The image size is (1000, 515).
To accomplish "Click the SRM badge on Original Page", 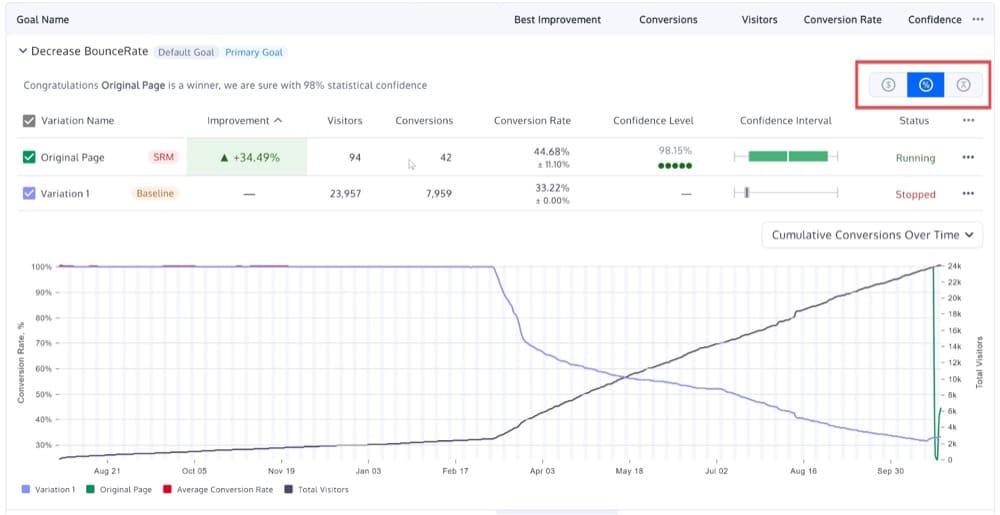I will tap(162, 157).
